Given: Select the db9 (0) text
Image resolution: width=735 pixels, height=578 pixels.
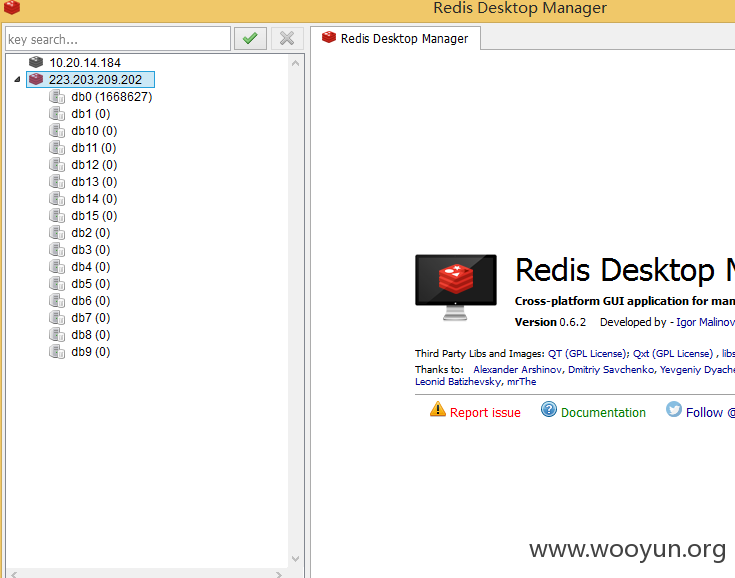Looking at the screenshot, I should point(90,352).
